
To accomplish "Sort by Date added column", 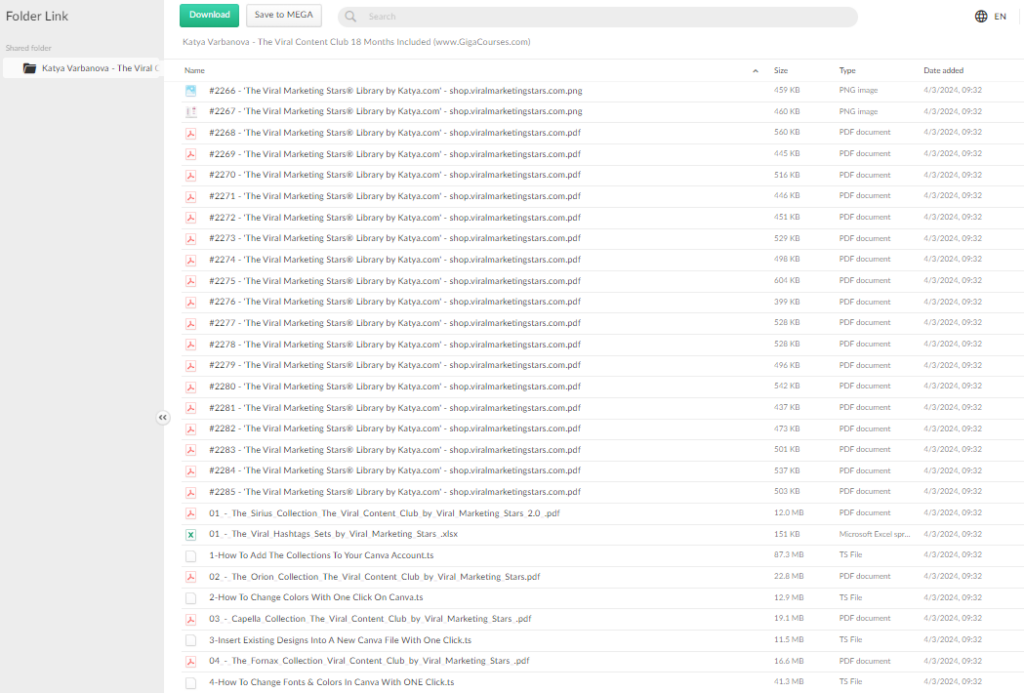I will (x=943, y=71).
